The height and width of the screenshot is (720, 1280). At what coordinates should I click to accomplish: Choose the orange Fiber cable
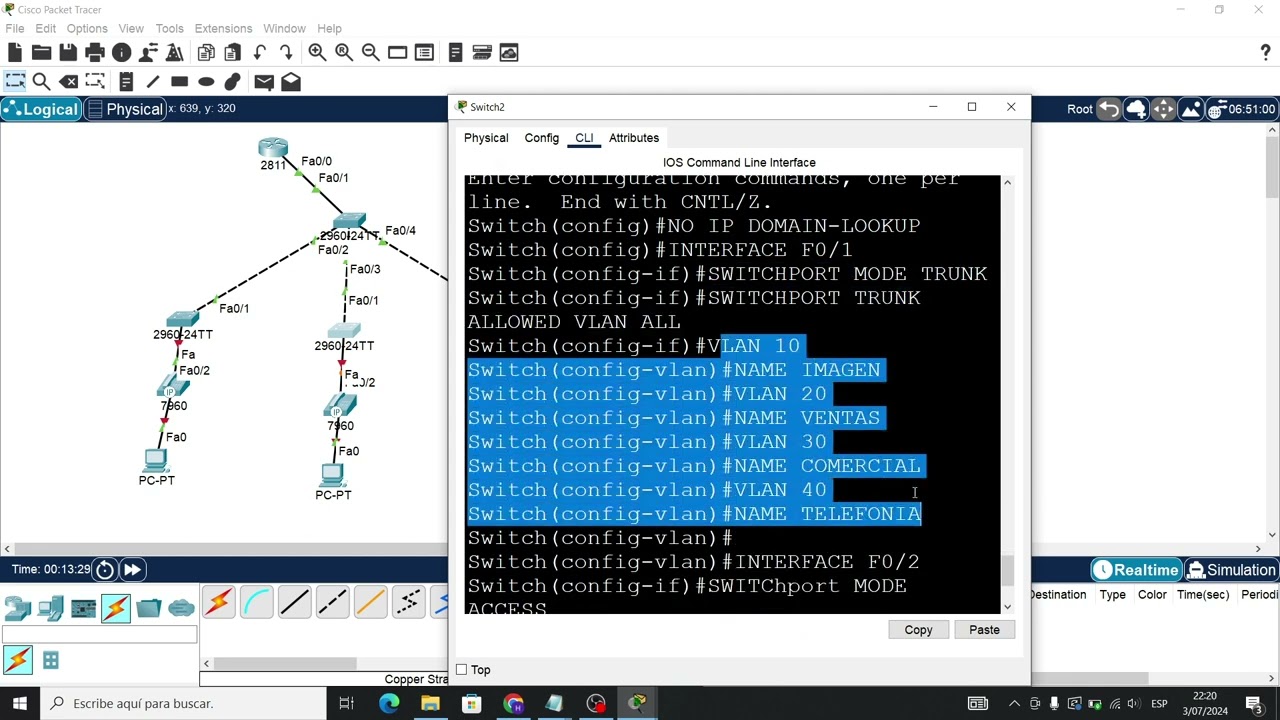370,602
